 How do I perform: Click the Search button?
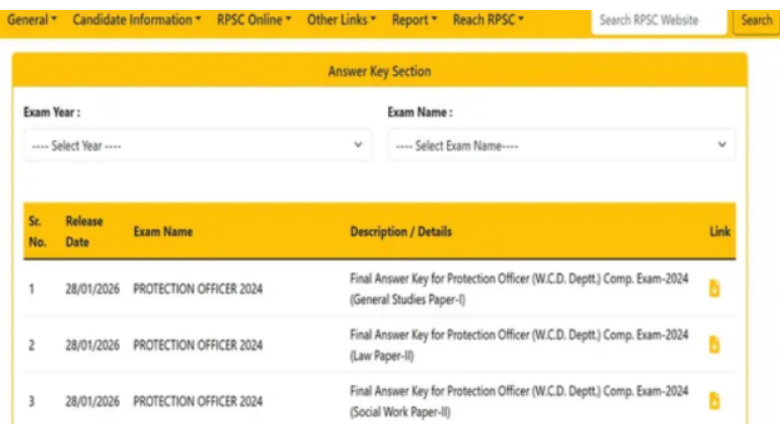click(756, 20)
